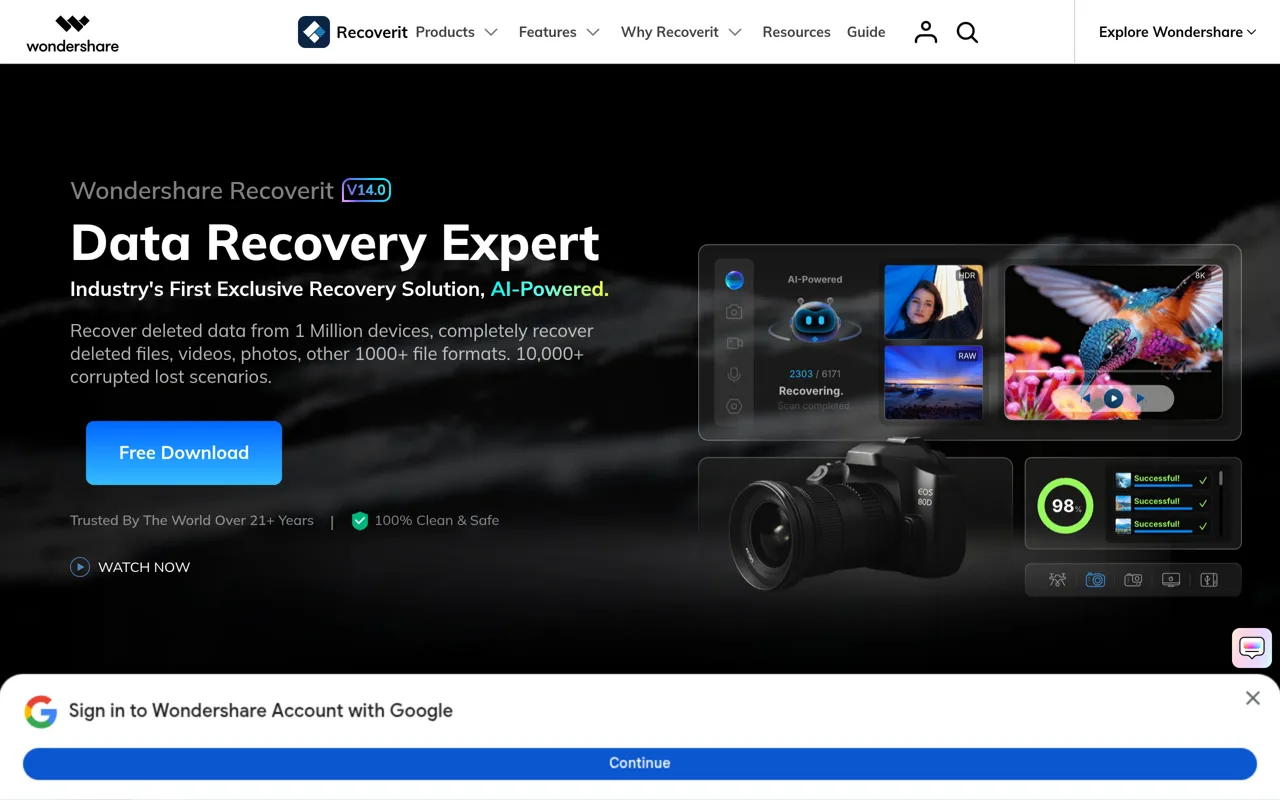1280x800 pixels.
Task: Click 'Sign in to Wondershare Account with Google' text
Action: coord(261,711)
